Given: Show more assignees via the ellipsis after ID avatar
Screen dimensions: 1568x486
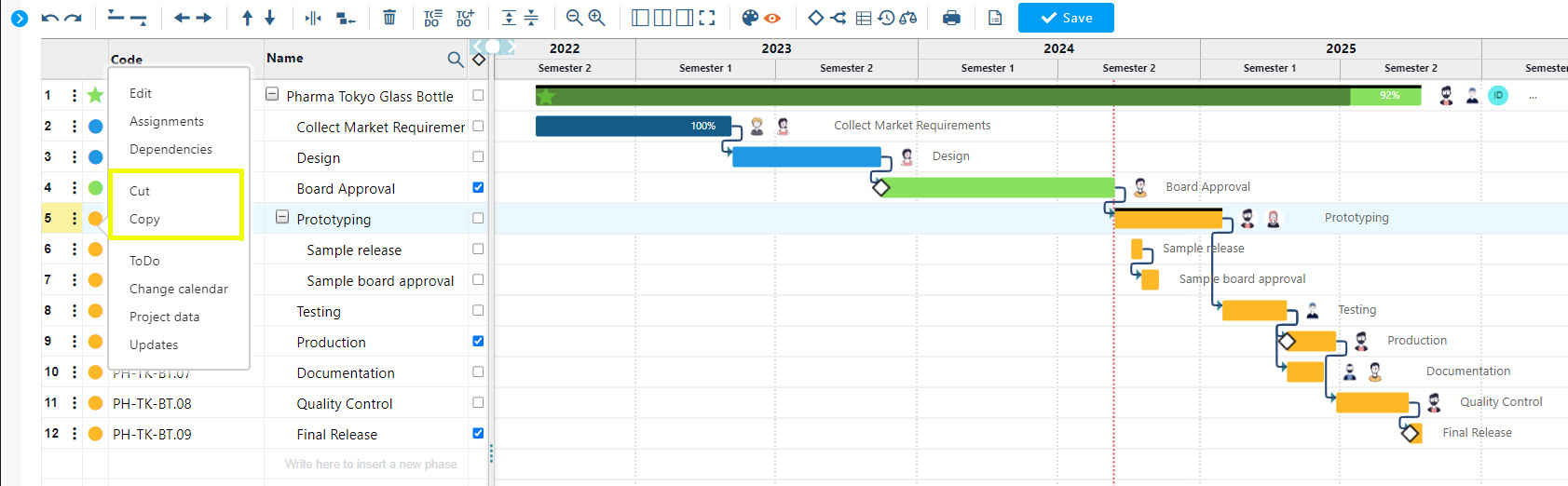Looking at the screenshot, I should pos(1533,96).
